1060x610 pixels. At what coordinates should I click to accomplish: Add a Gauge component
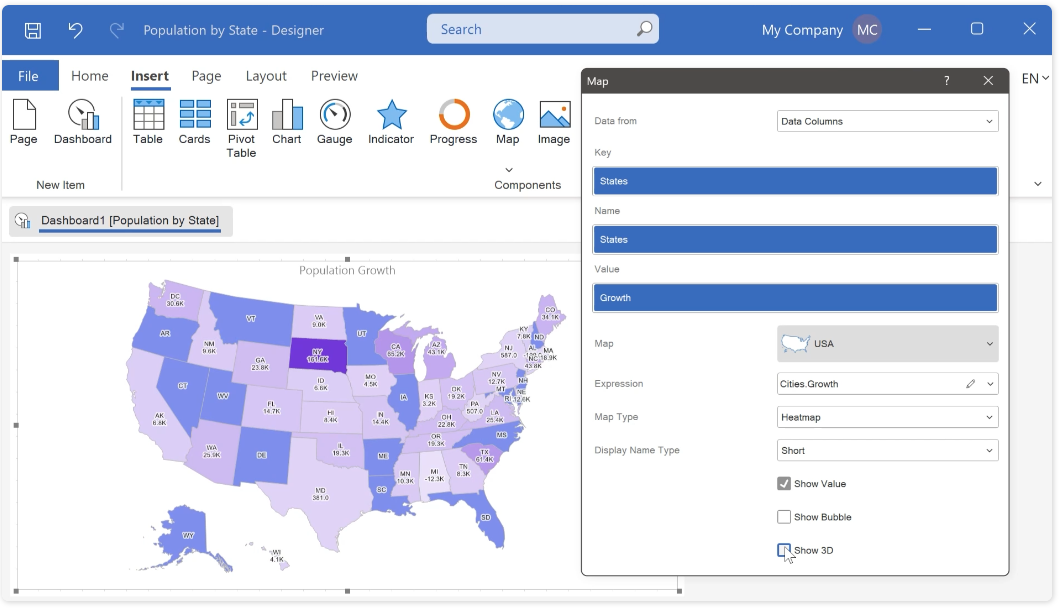[x=335, y=122]
